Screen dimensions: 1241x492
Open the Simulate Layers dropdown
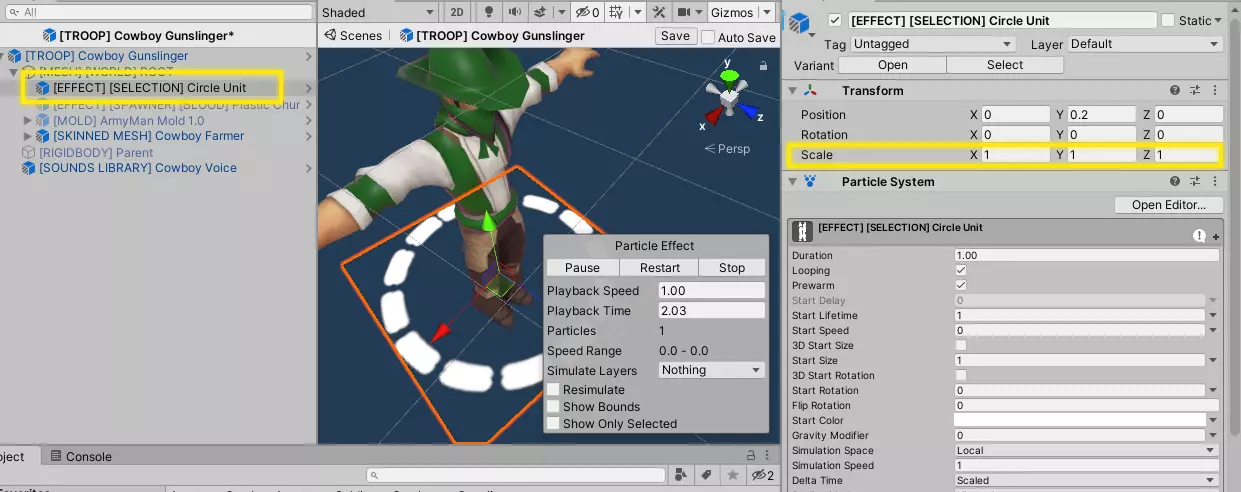[711, 370]
